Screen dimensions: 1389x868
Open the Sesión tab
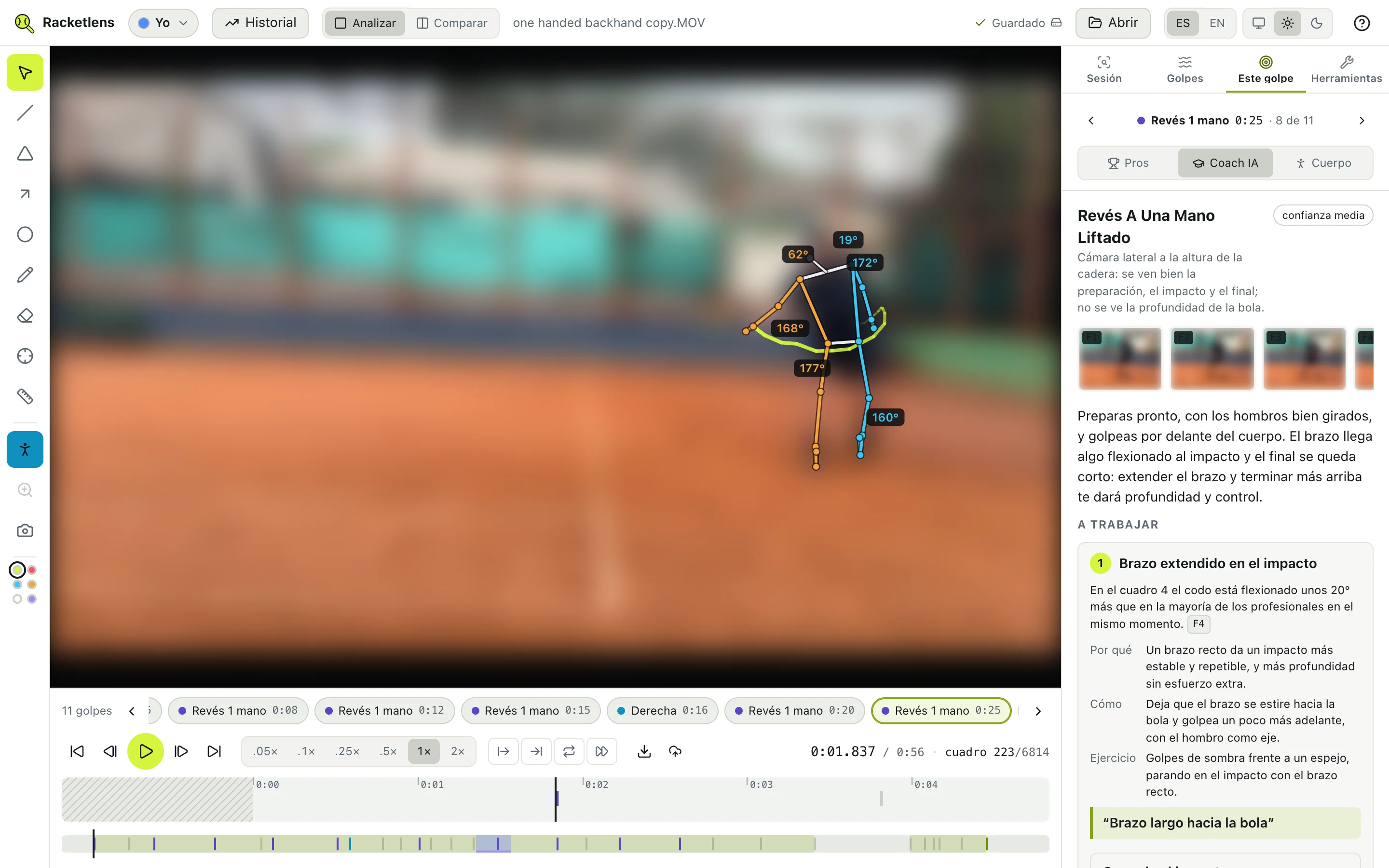[x=1104, y=69]
